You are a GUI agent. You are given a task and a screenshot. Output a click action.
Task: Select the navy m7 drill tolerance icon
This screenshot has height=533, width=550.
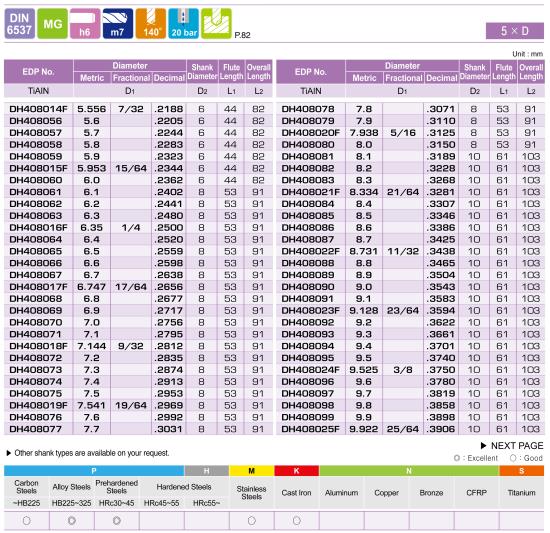(118, 24)
